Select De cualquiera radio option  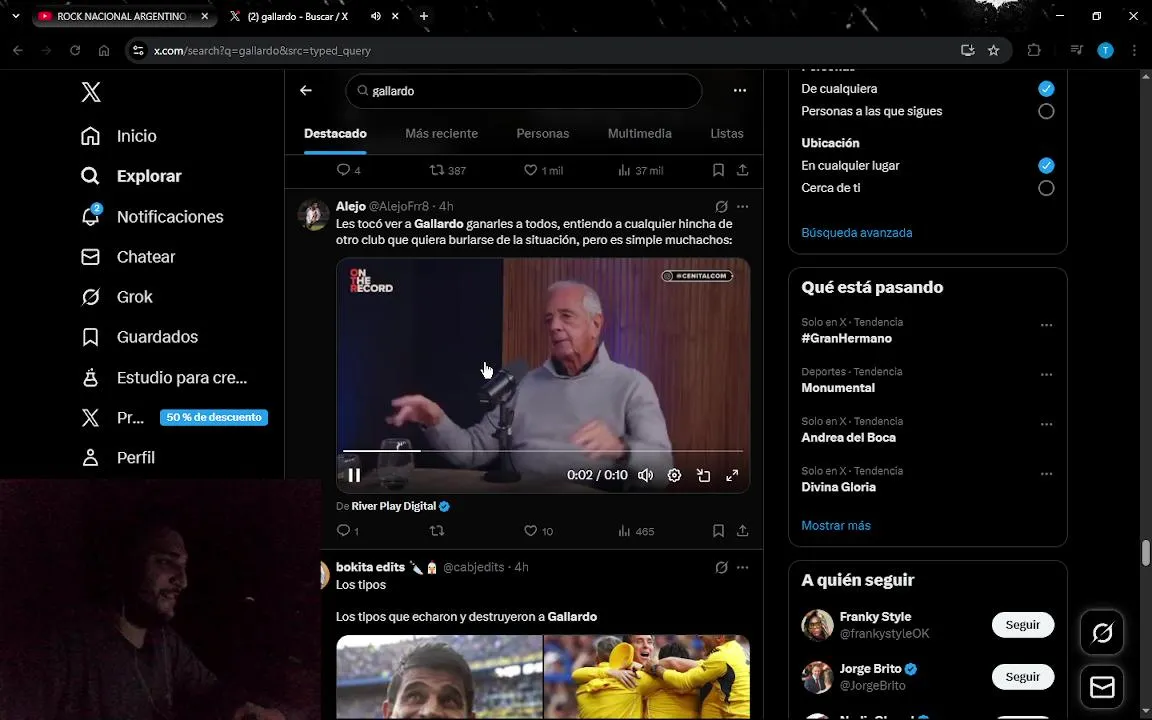click(1046, 89)
